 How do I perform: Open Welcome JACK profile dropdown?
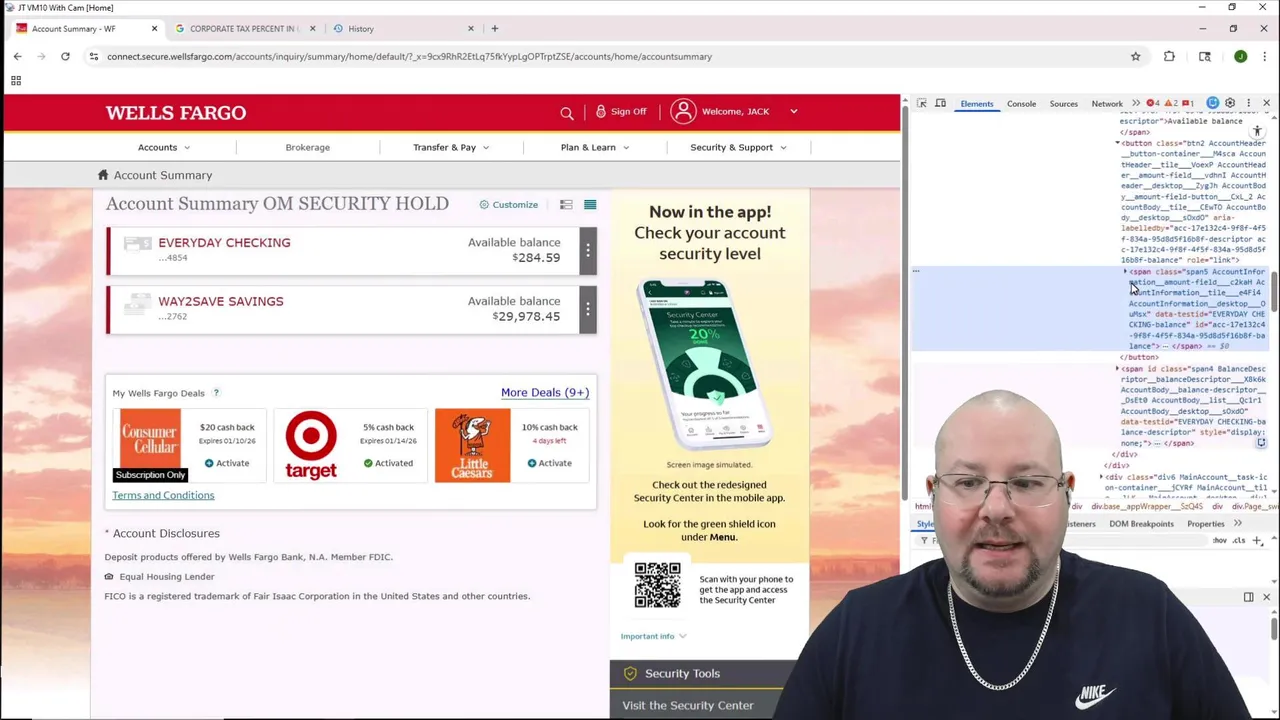click(x=734, y=111)
